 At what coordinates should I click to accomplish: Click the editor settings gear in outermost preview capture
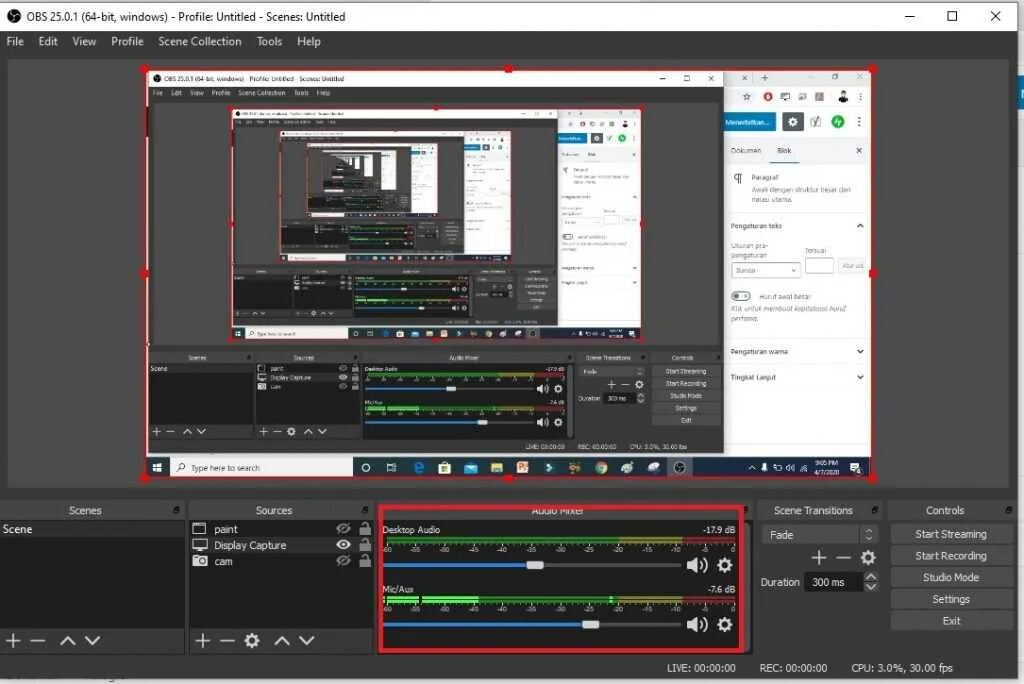tap(792, 122)
